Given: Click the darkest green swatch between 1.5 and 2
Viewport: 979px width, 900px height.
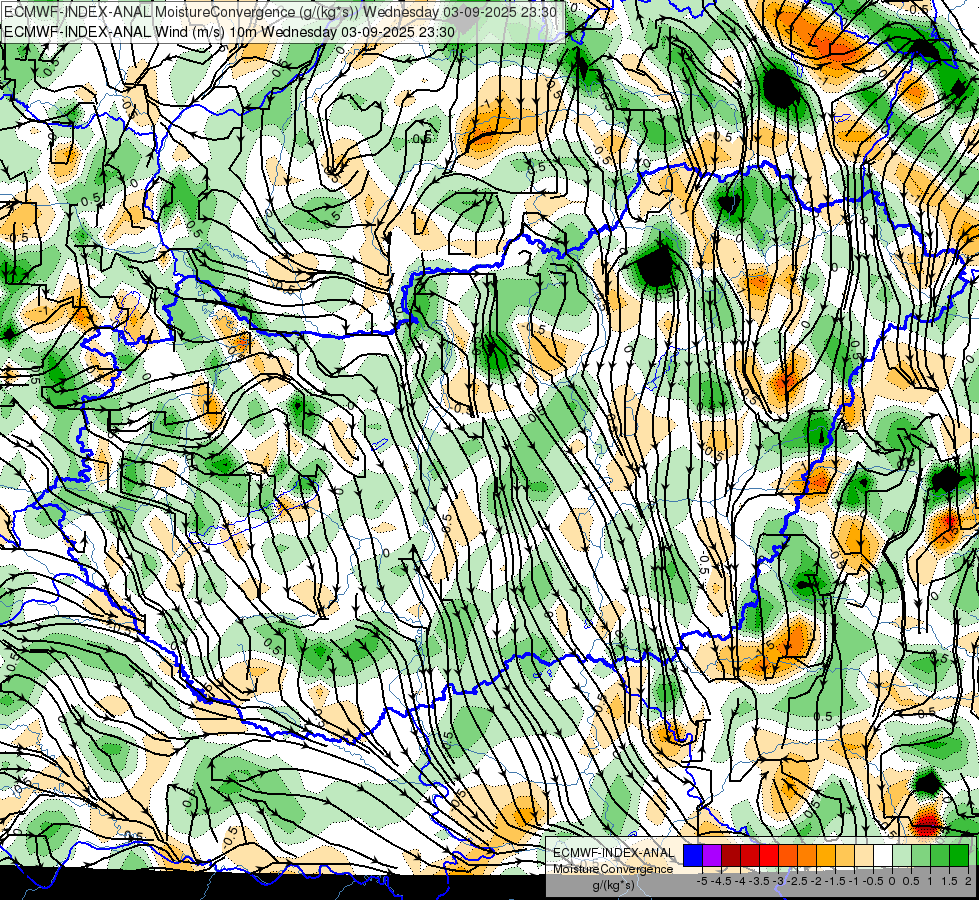Looking at the screenshot, I should pos(959,856).
